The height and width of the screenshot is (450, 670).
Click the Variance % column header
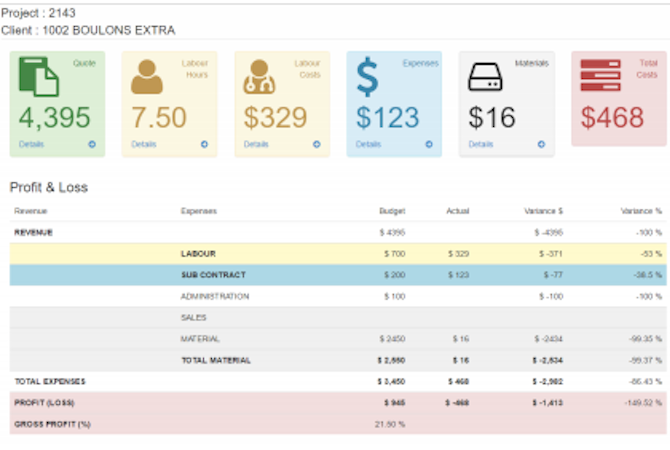point(641,211)
